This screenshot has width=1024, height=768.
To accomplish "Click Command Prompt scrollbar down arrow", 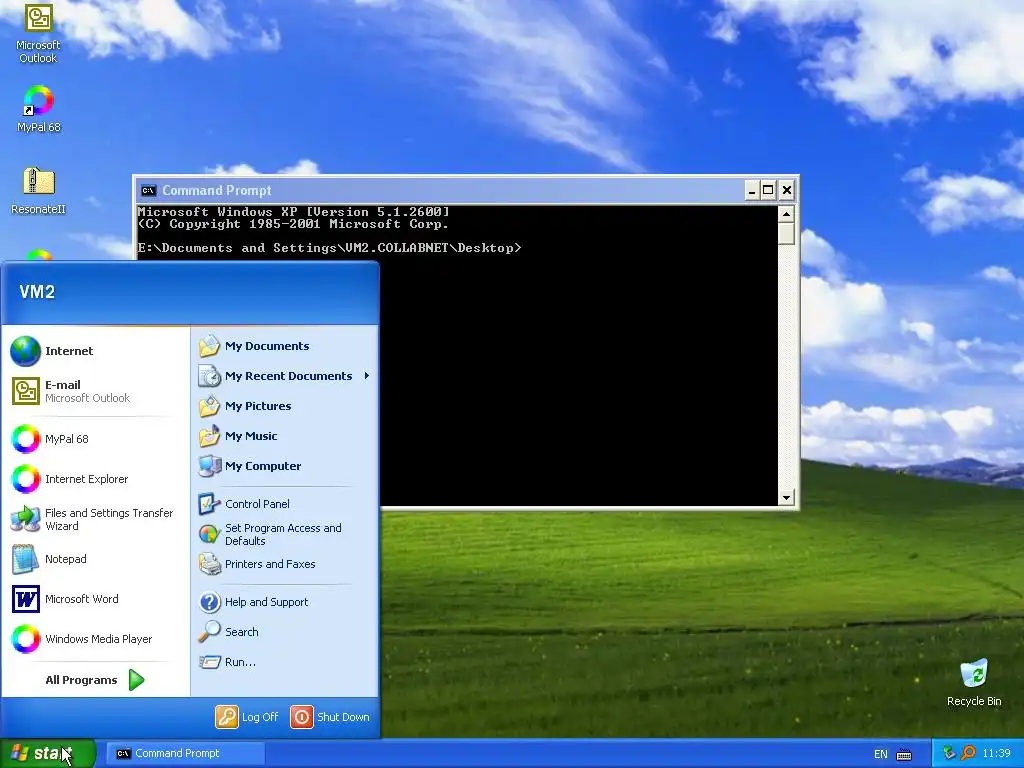I will (x=786, y=498).
